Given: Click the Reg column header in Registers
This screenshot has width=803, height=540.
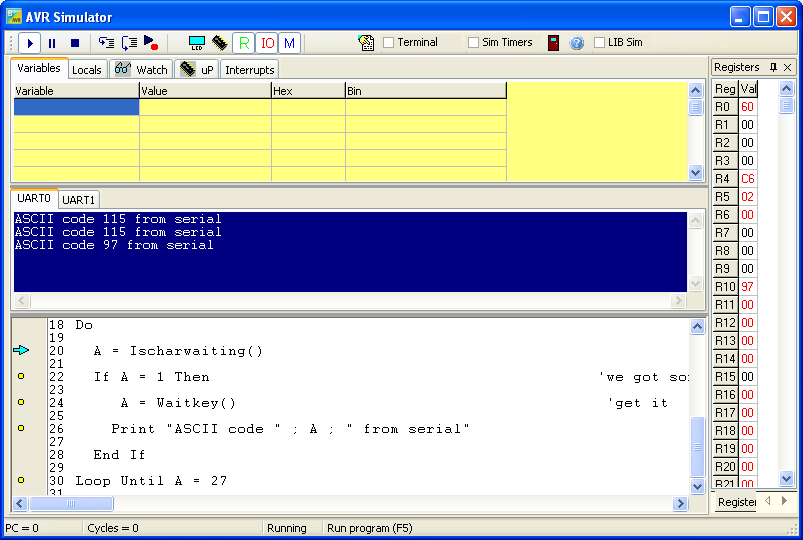Looking at the screenshot, I should point(725,89).
